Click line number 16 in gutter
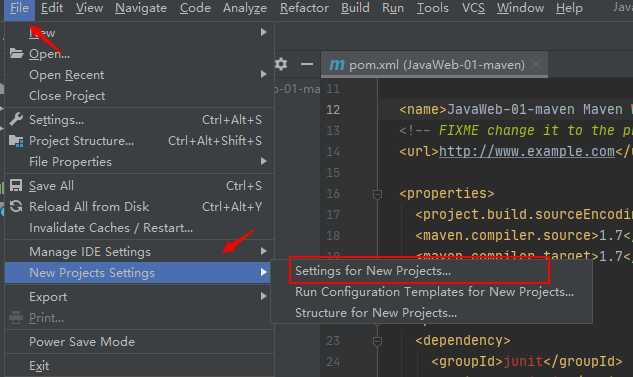The width and height of the screenshot is (633, 377). point(333,194)
